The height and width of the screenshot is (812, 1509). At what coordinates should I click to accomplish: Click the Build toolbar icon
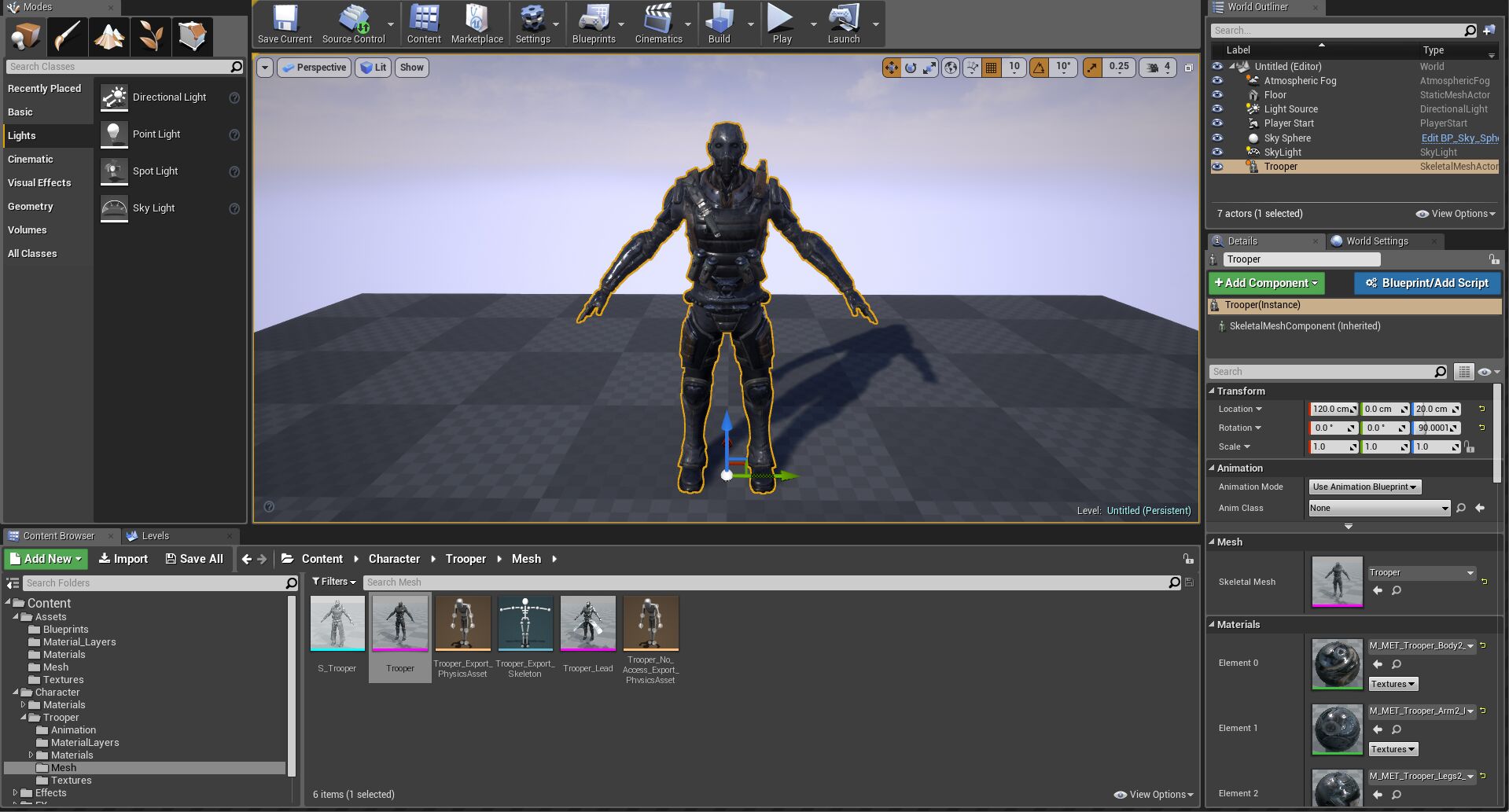click(x=718, y=24)
